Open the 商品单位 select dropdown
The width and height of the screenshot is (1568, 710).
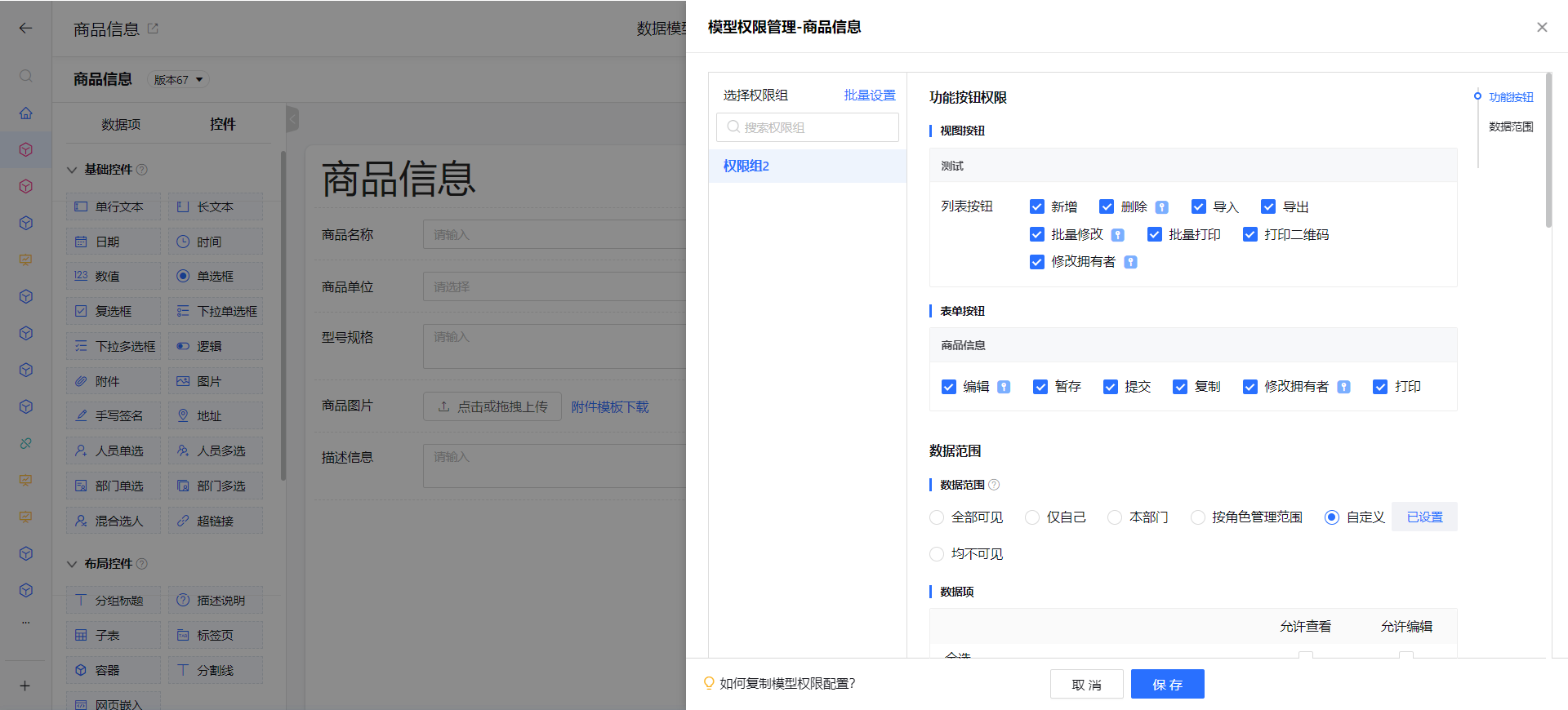coord(554,287)
